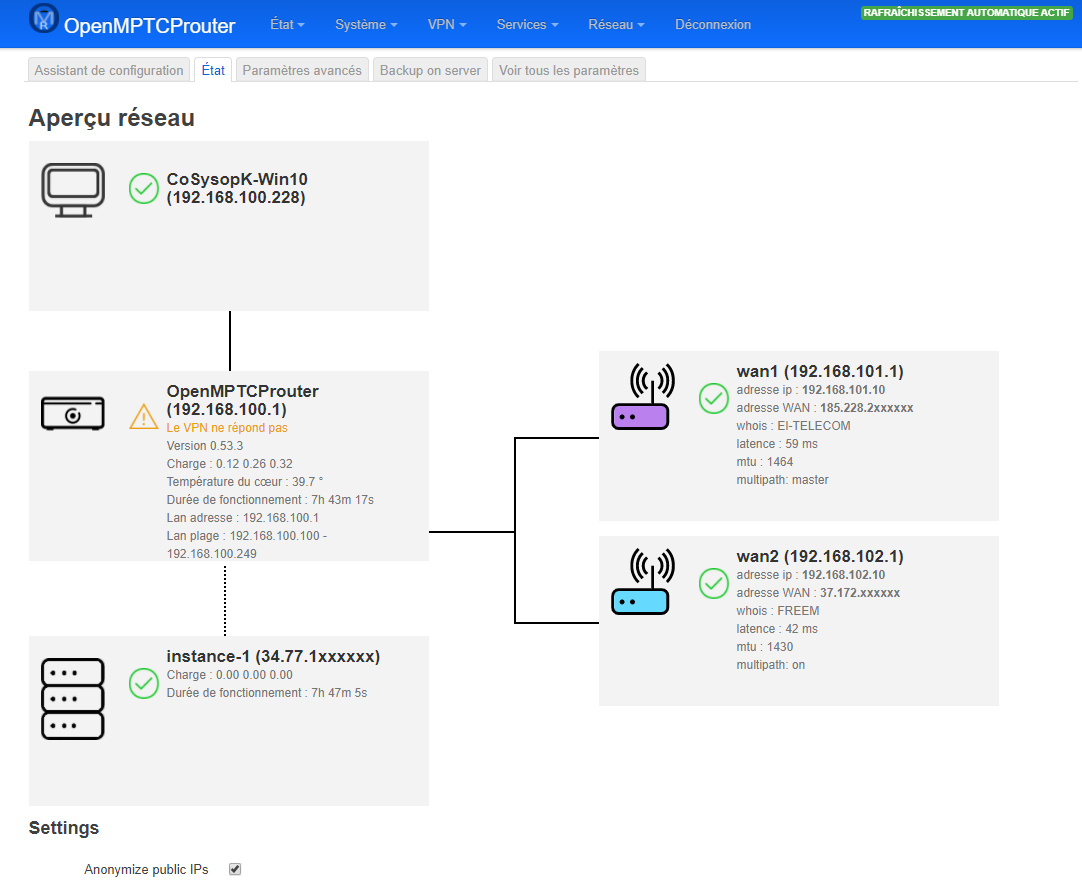Go to Backup on server tab

click(431, 70)
